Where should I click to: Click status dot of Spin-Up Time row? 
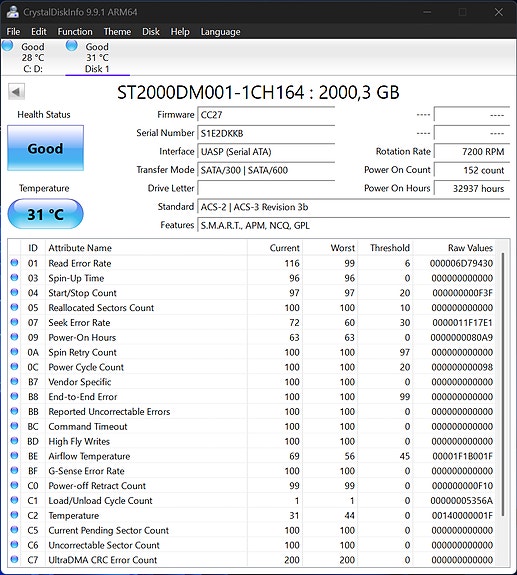click(x=14, y=278)
